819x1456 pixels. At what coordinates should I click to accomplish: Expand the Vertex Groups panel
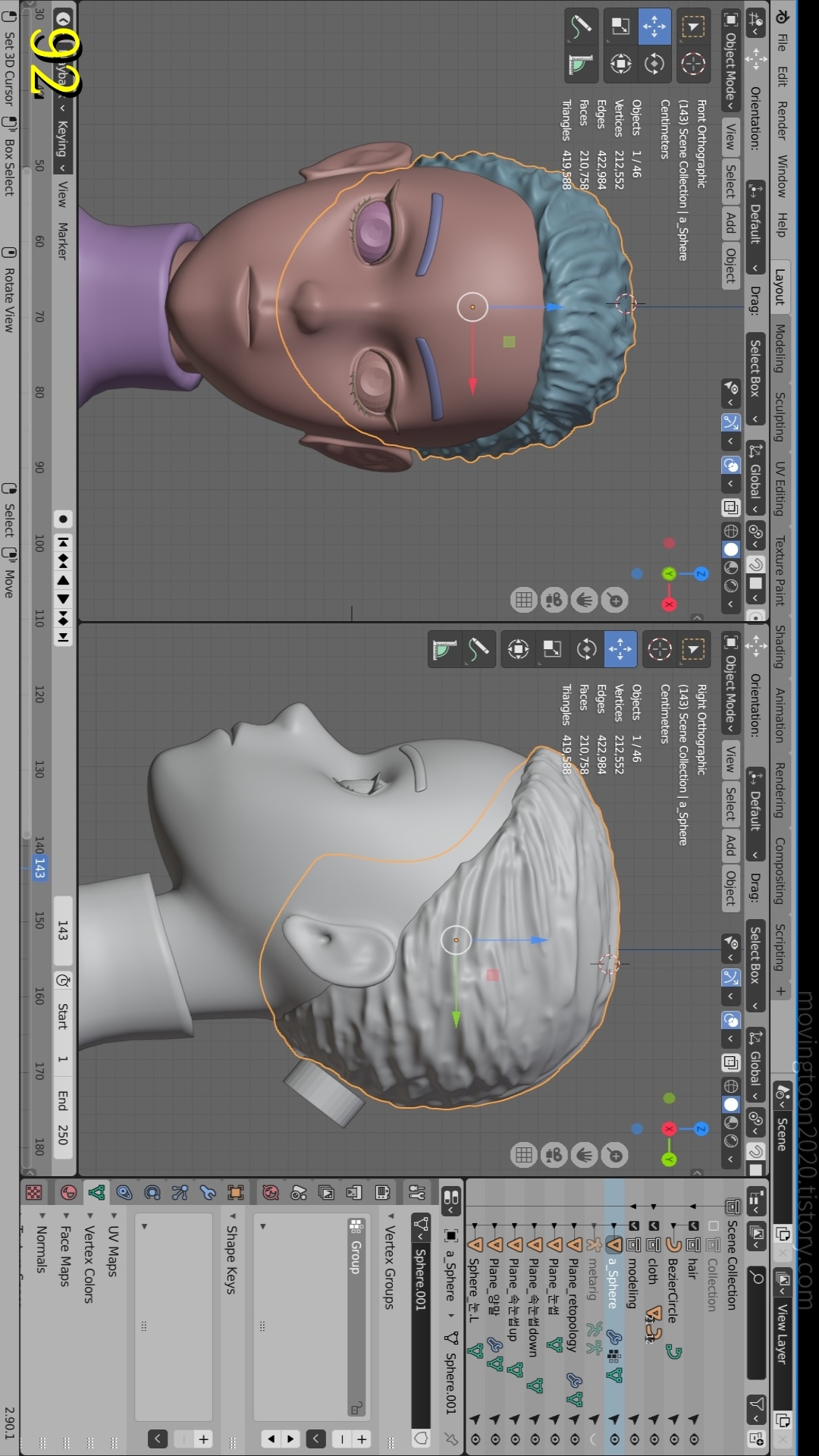[x=390, y=1262]
